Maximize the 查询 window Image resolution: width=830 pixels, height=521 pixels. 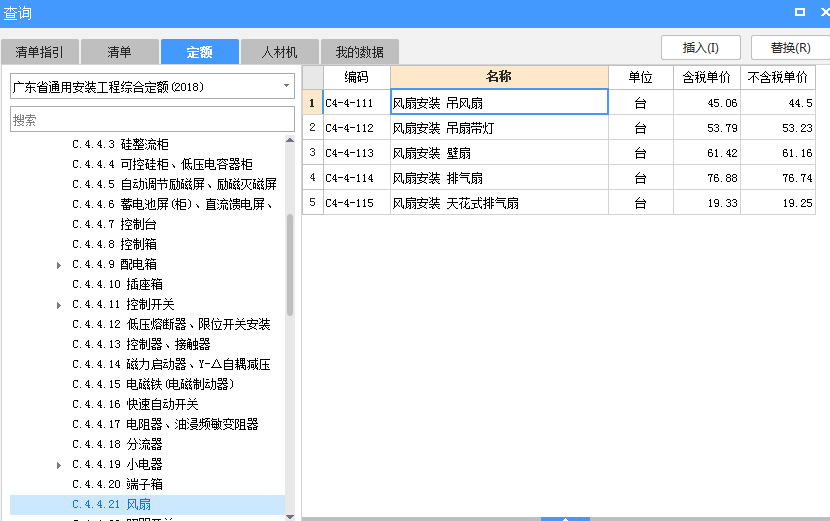(x=800, y=12)
